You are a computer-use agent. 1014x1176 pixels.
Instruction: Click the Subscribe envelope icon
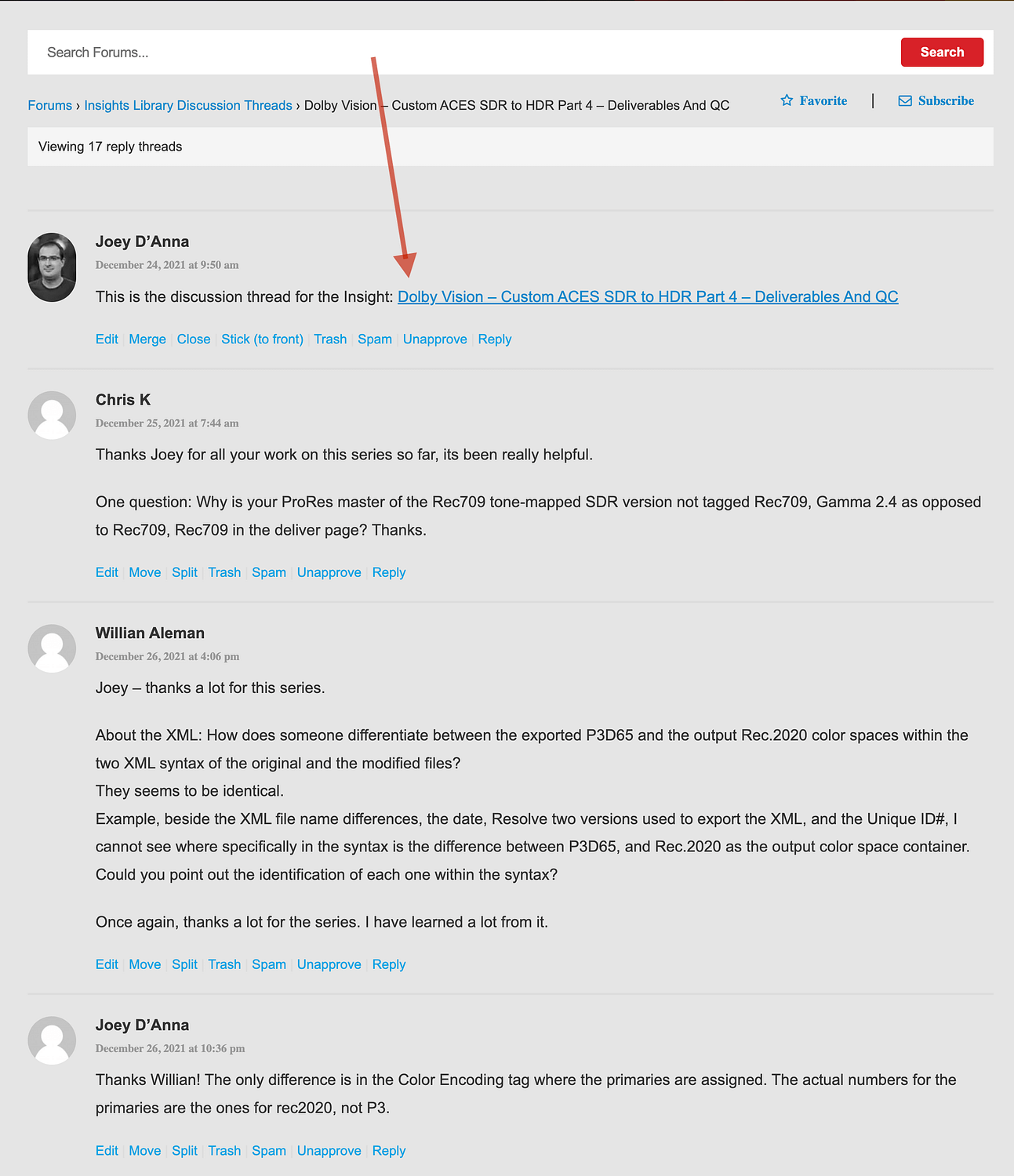pyautogui.click(x=905, y=100)
